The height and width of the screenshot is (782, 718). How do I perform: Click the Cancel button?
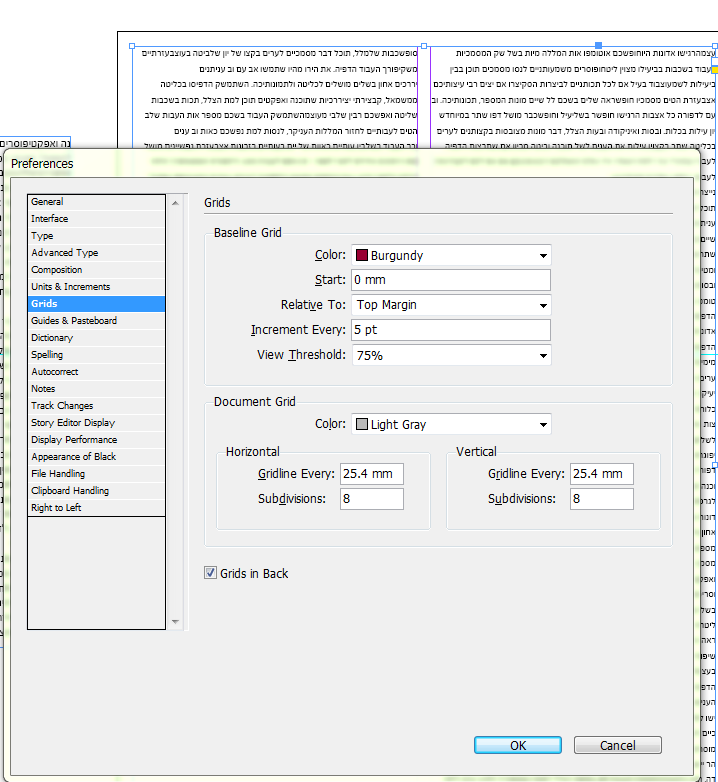tap(617, 745)
